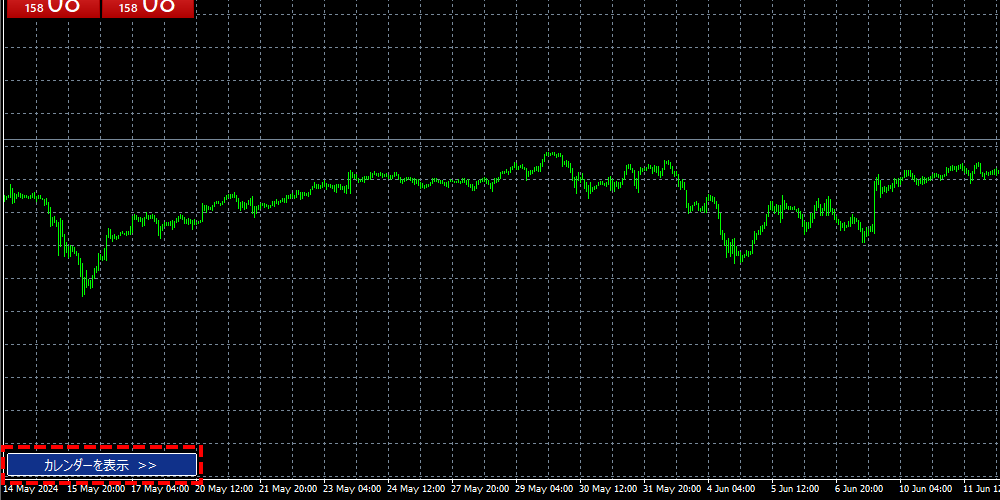Screen dimensions: 1000x500
Task: Open the calendar with カレンダーを表示 button
Action: tap(101, 465)
